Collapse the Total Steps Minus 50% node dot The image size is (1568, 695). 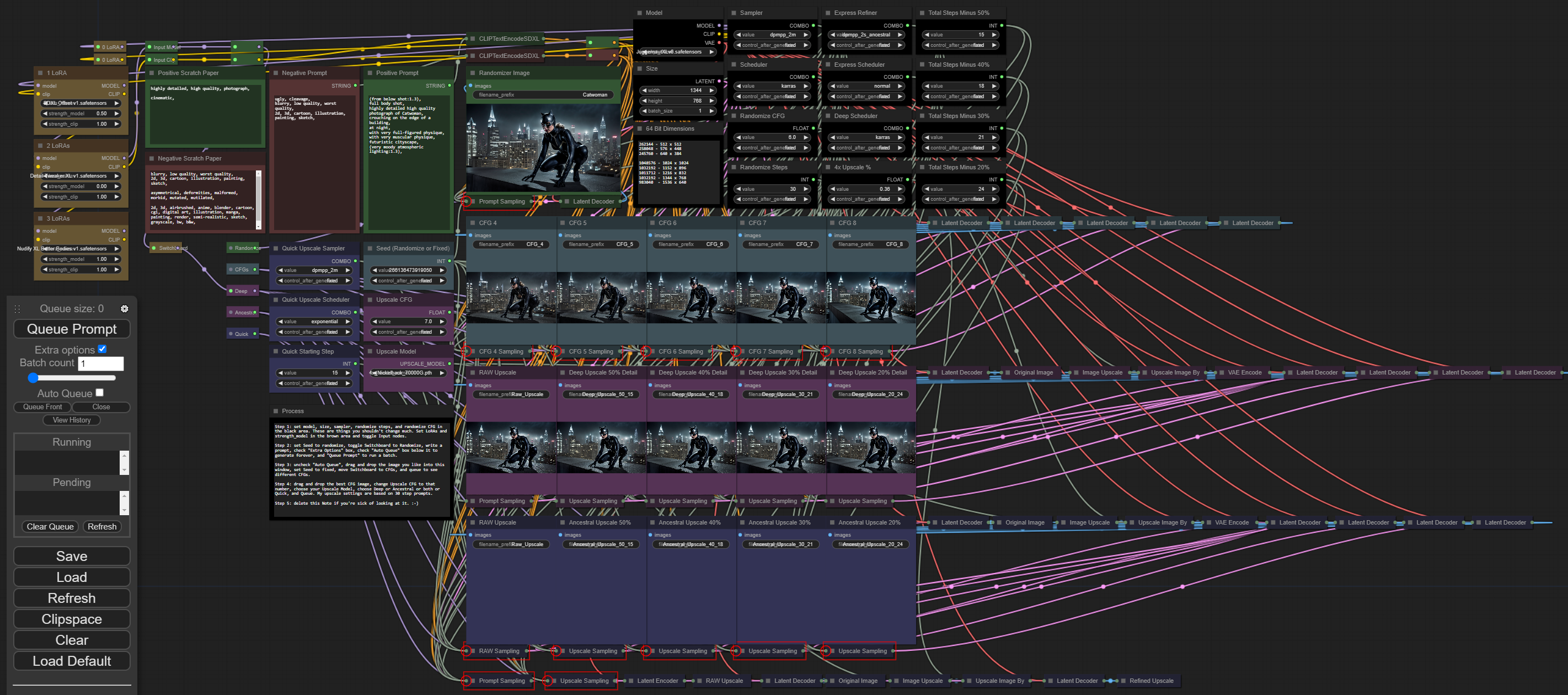pyautogui.click(x=922, y=13)
